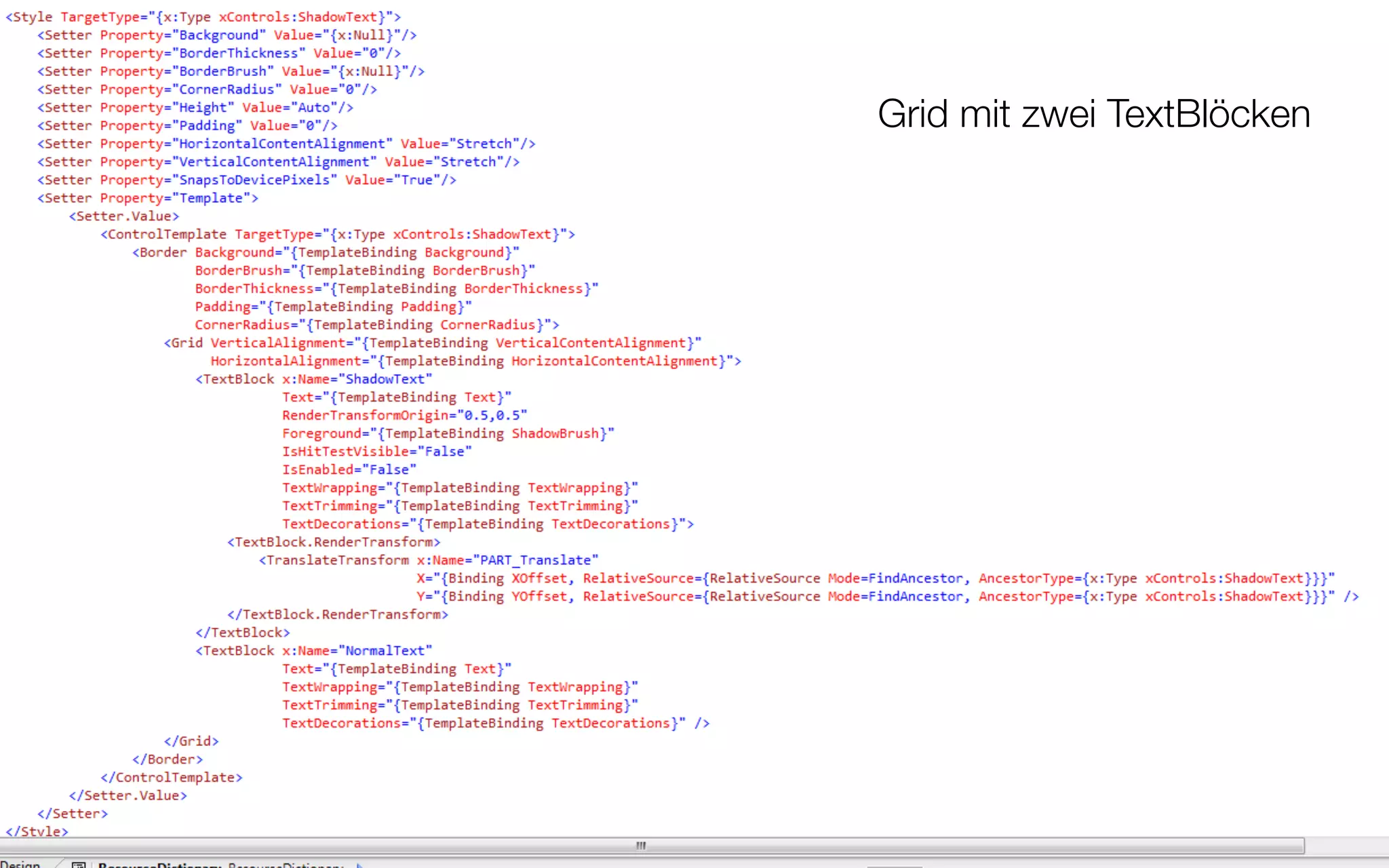The image size is (1389, 868).
Task: Click TranslateTransform x:Name="PART_Translate" line
Action: click(x=429, y=560)
